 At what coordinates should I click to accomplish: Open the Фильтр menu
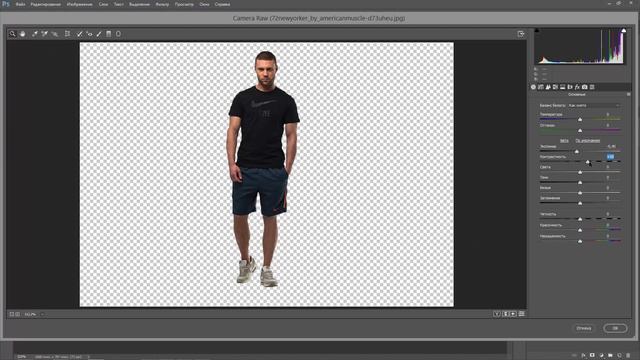[162, 4]
